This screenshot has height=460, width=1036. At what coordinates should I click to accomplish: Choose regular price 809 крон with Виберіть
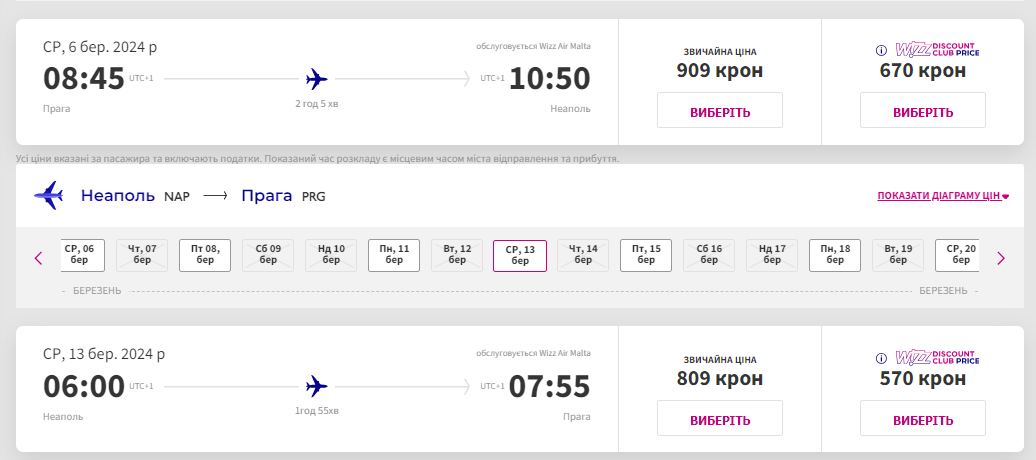tap(719, 418)
